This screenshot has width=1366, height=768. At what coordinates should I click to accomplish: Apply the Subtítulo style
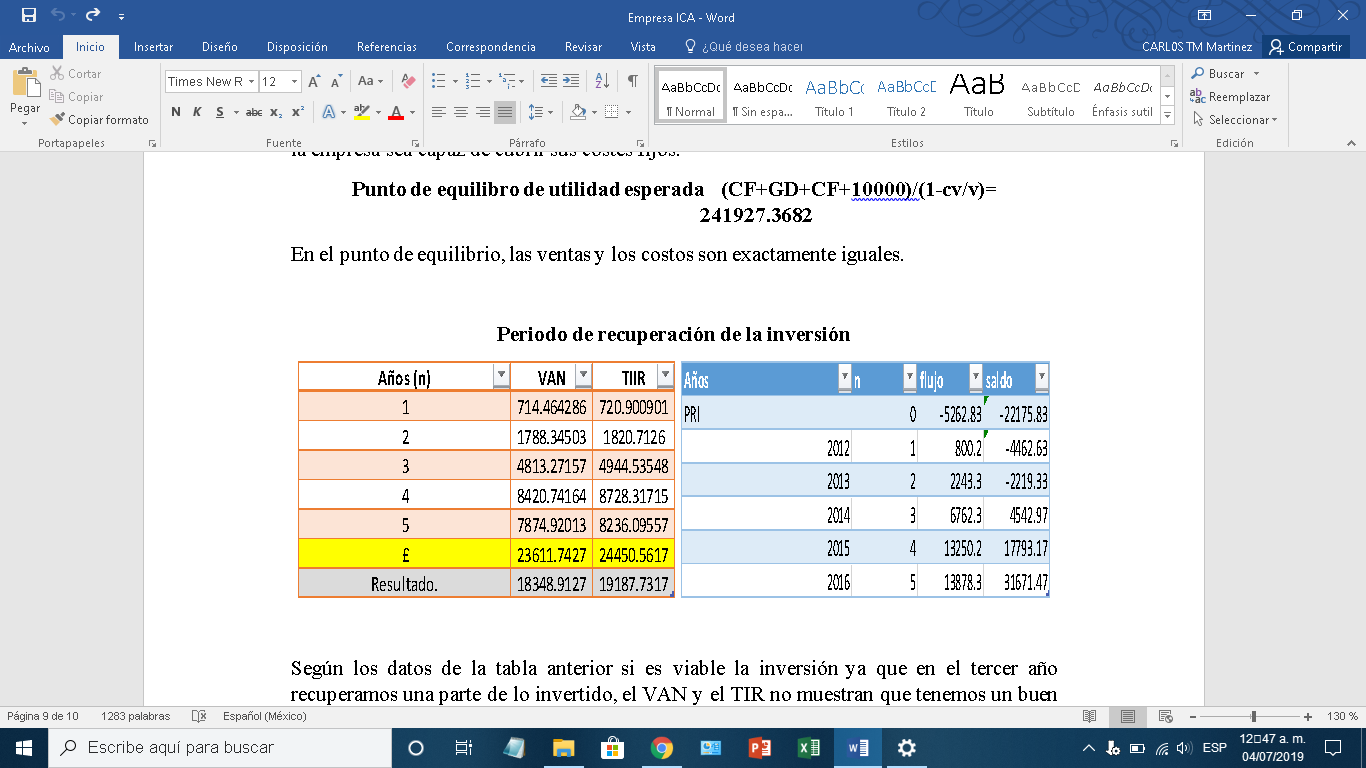pos(1050,97)
